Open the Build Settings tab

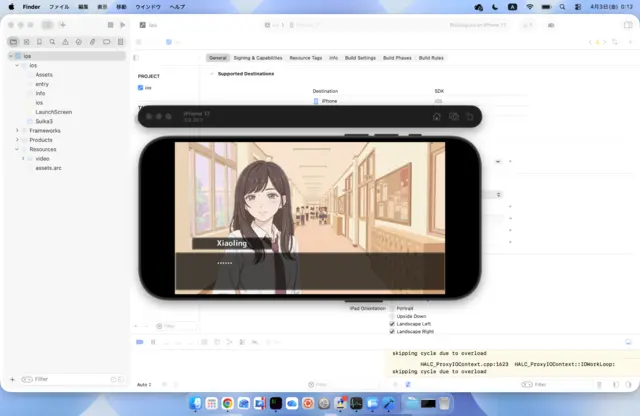point(360,58)
